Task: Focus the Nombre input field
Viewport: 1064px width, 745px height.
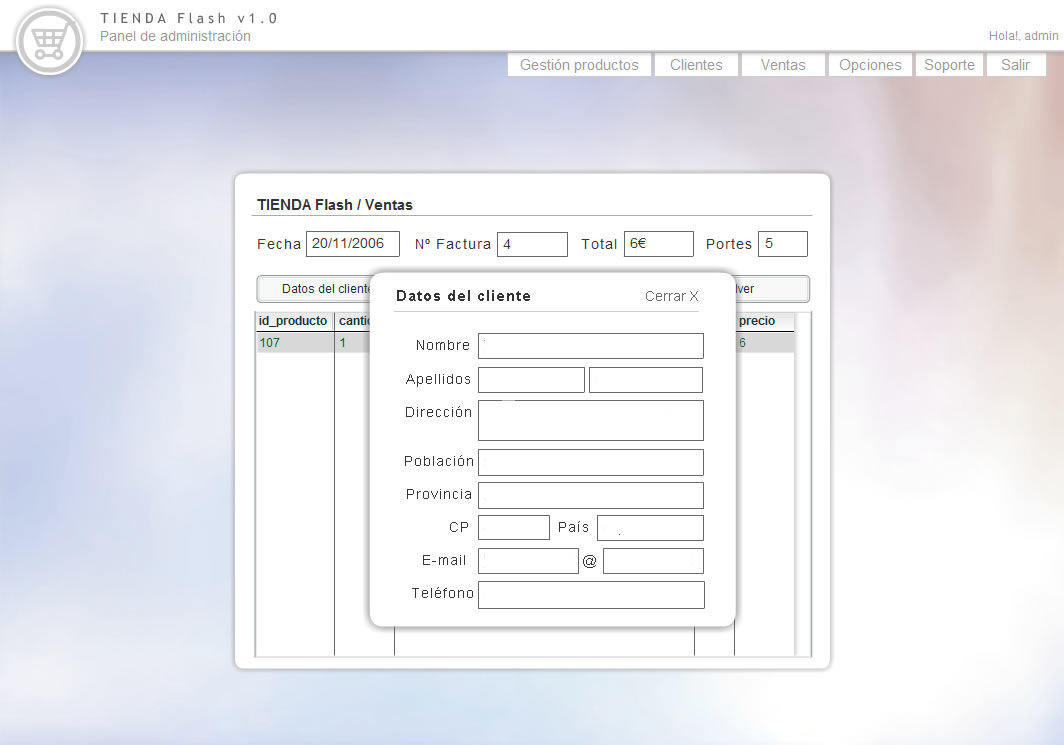Action: pos(591,346)
